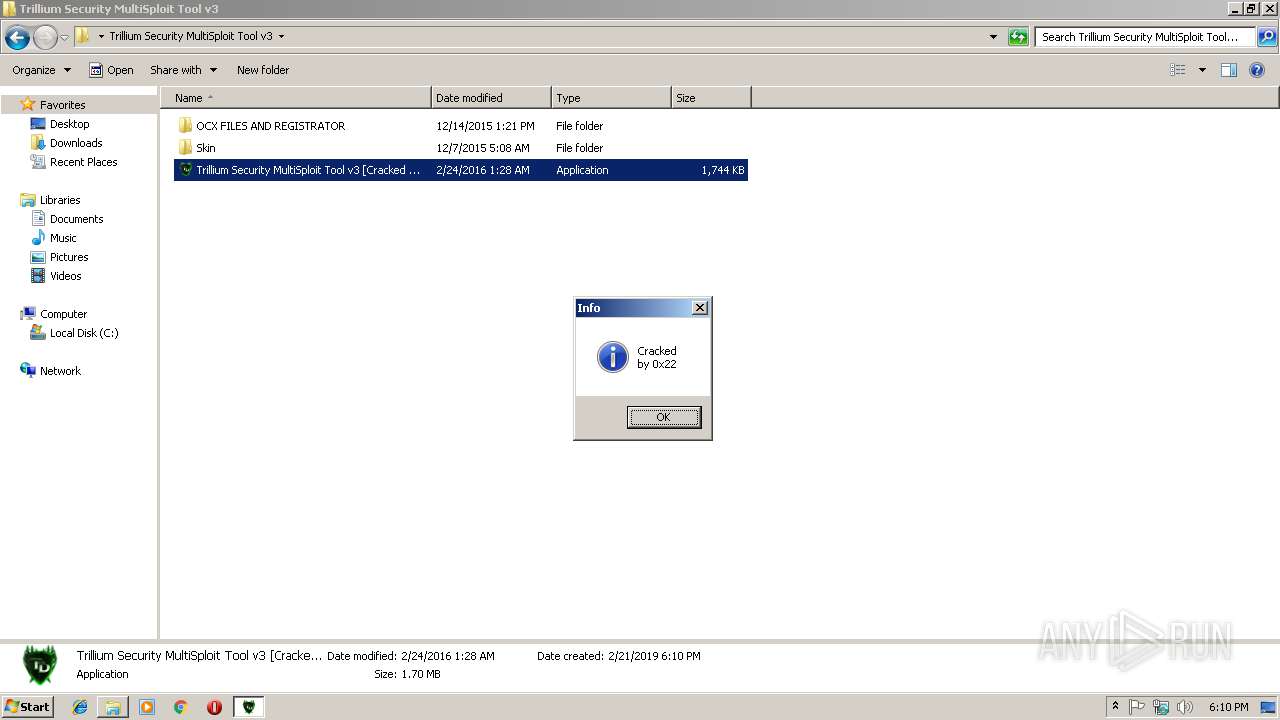Open Recent Places in the navigation pane
The image size is (1280, 720).
tap(83, 162)
